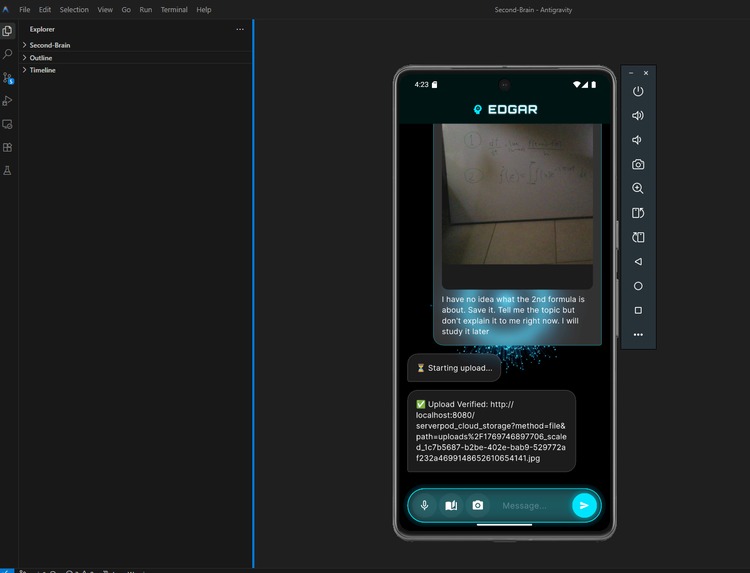Tap the 4:23 clock in phone status bar
The width and height of the screenshot is (750, 573).
(x=421, y=85)
